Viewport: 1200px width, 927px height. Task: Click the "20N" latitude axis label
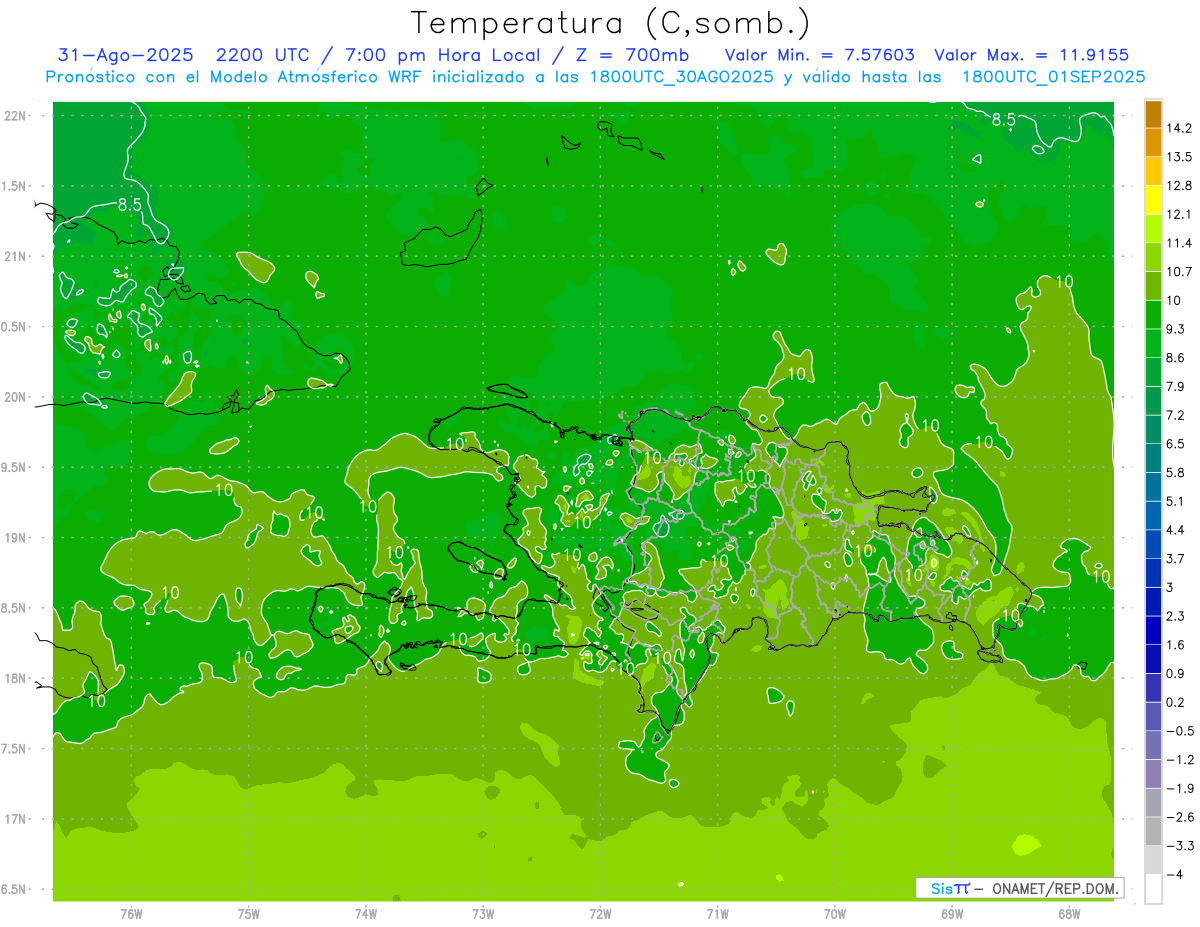point(17,397)
